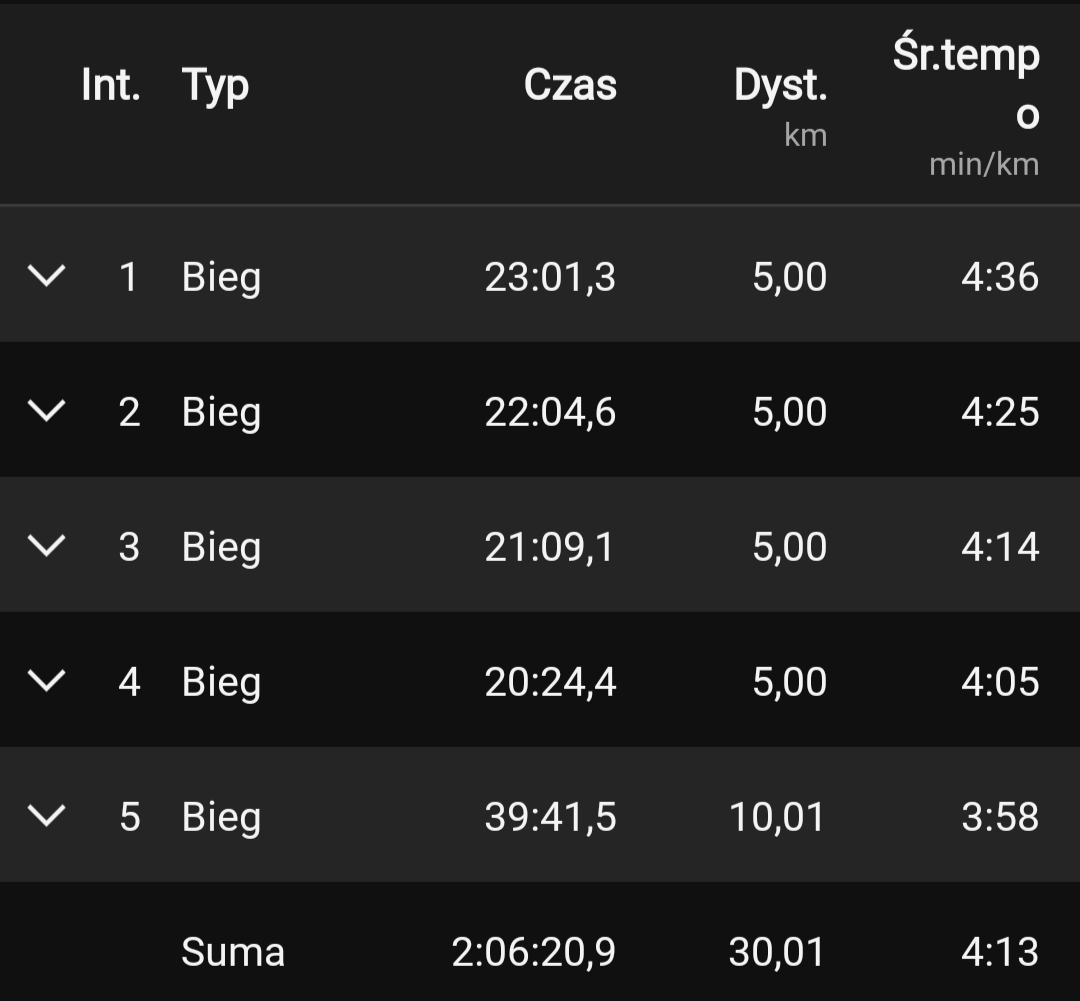Tap the time 23:01,3 in interval 1
1080x1001 pixels.
[550, 277]
